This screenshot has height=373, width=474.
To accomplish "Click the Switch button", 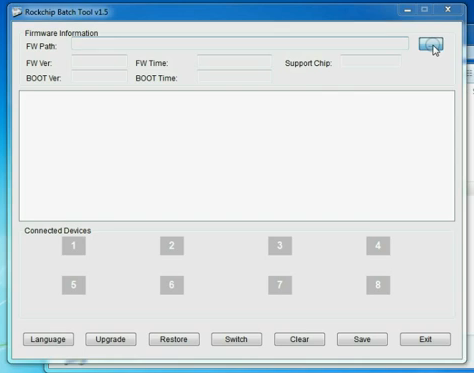I will [236, 339].
